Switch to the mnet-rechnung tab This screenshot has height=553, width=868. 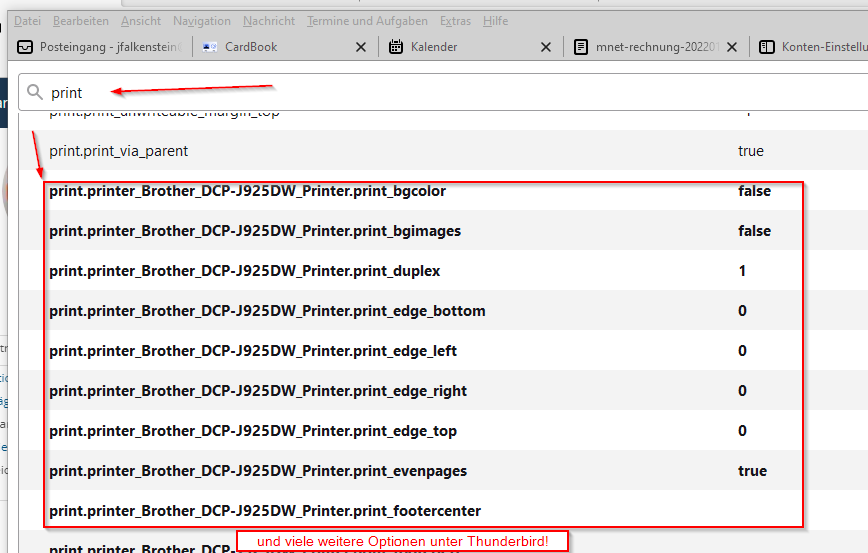tap(655, 47)
